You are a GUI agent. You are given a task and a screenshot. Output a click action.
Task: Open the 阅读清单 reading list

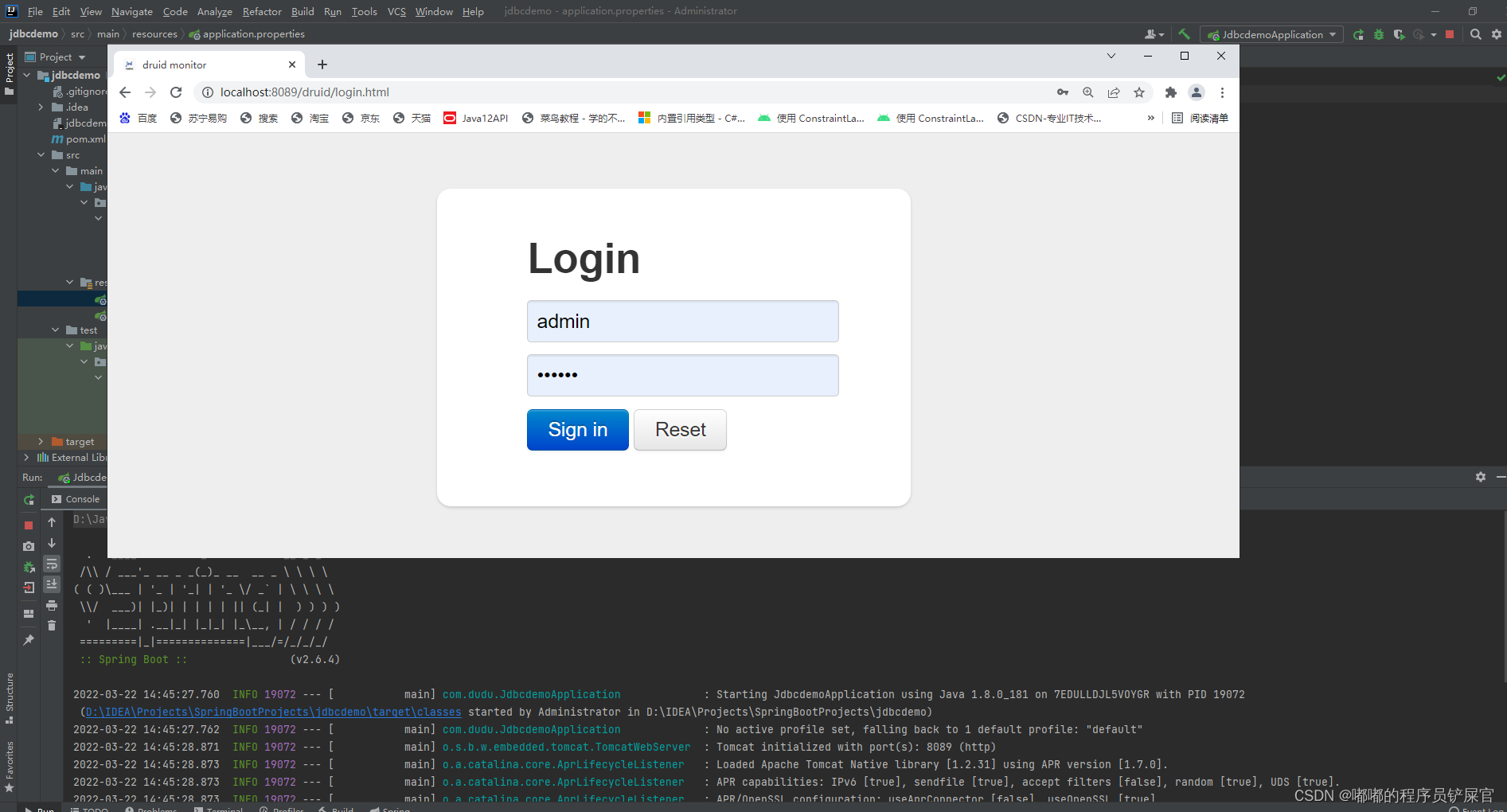point(1201,118)
